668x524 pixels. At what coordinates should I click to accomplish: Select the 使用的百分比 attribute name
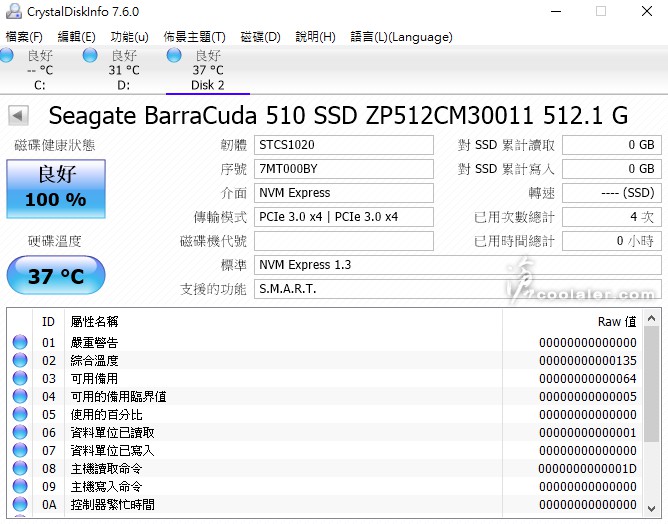[x=107, y=415]
